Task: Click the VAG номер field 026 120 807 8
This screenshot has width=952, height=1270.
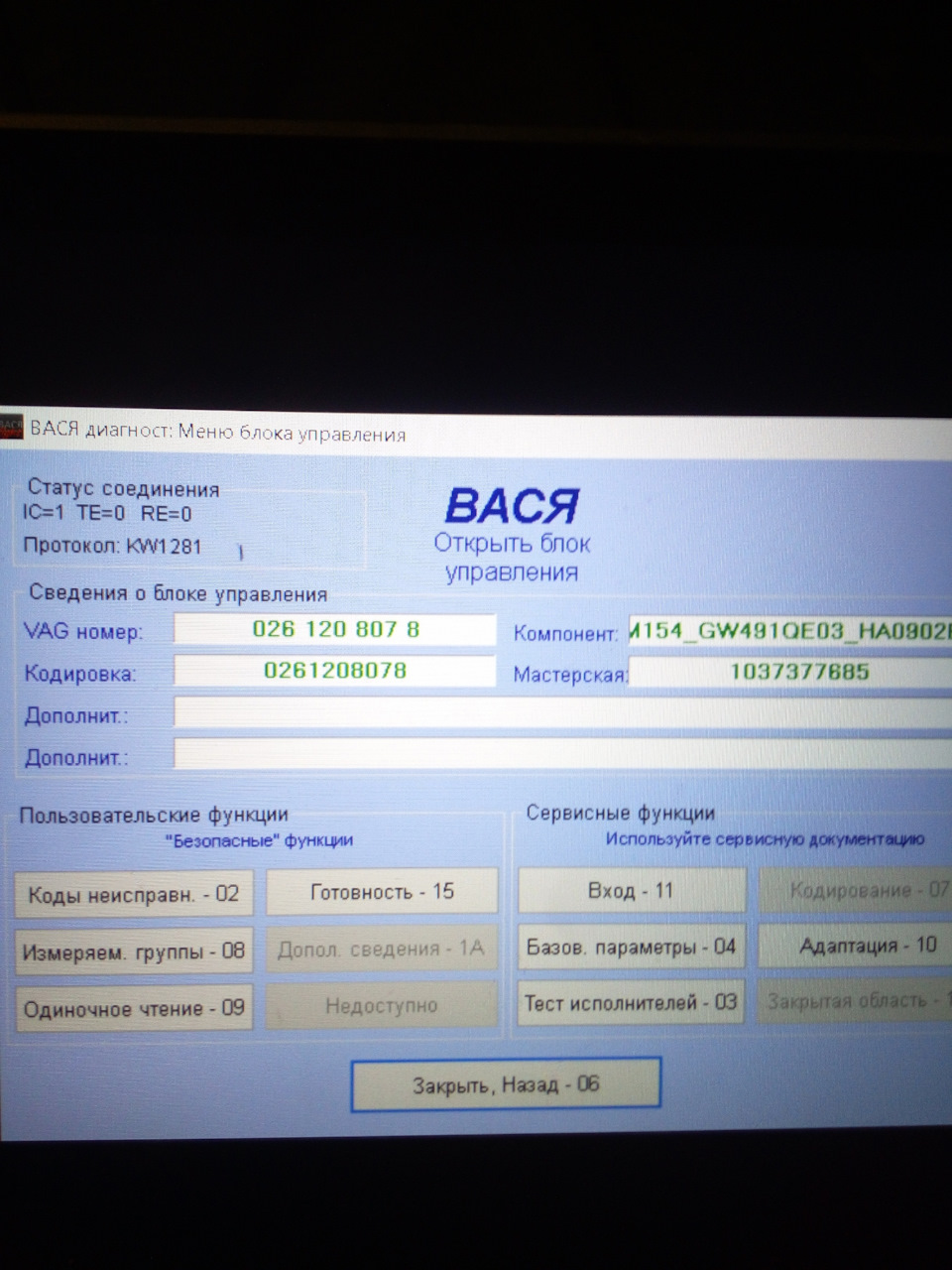Action: pos(335,629)
